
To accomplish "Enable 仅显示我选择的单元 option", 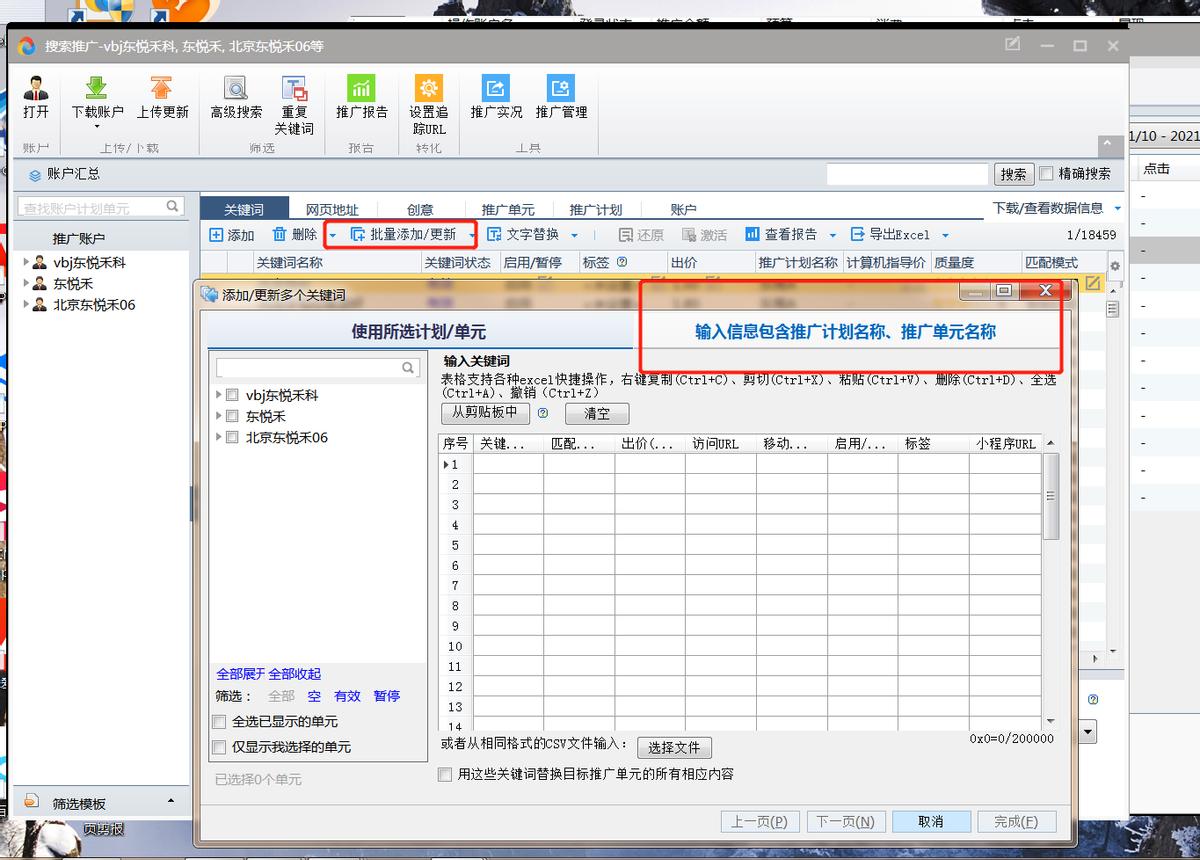I will pyautogui.click(x=217, y=746).
